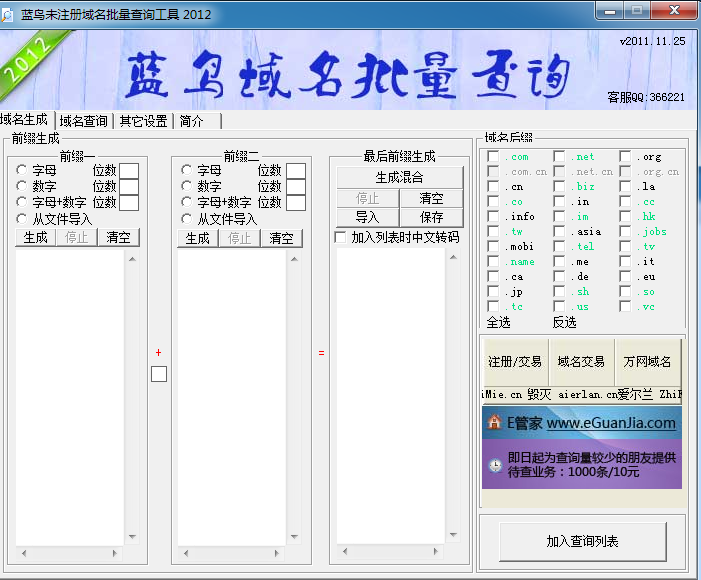Click the 位数 field next to 字母 in 前缀一

point(130,171)
